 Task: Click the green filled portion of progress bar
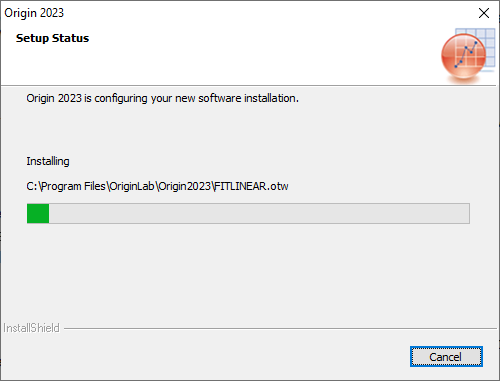pos(38,213)
